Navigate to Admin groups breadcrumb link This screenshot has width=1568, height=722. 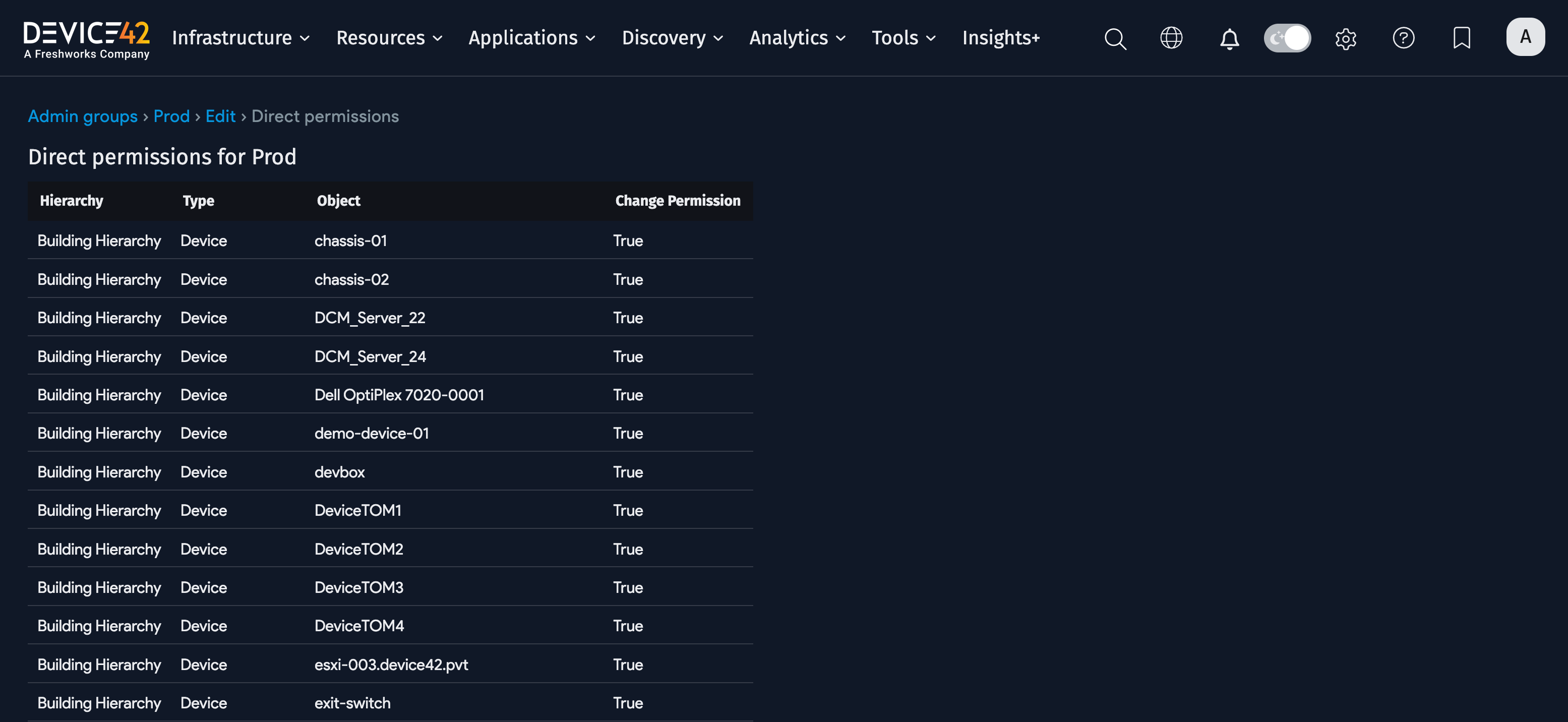[x=83, y=116]
